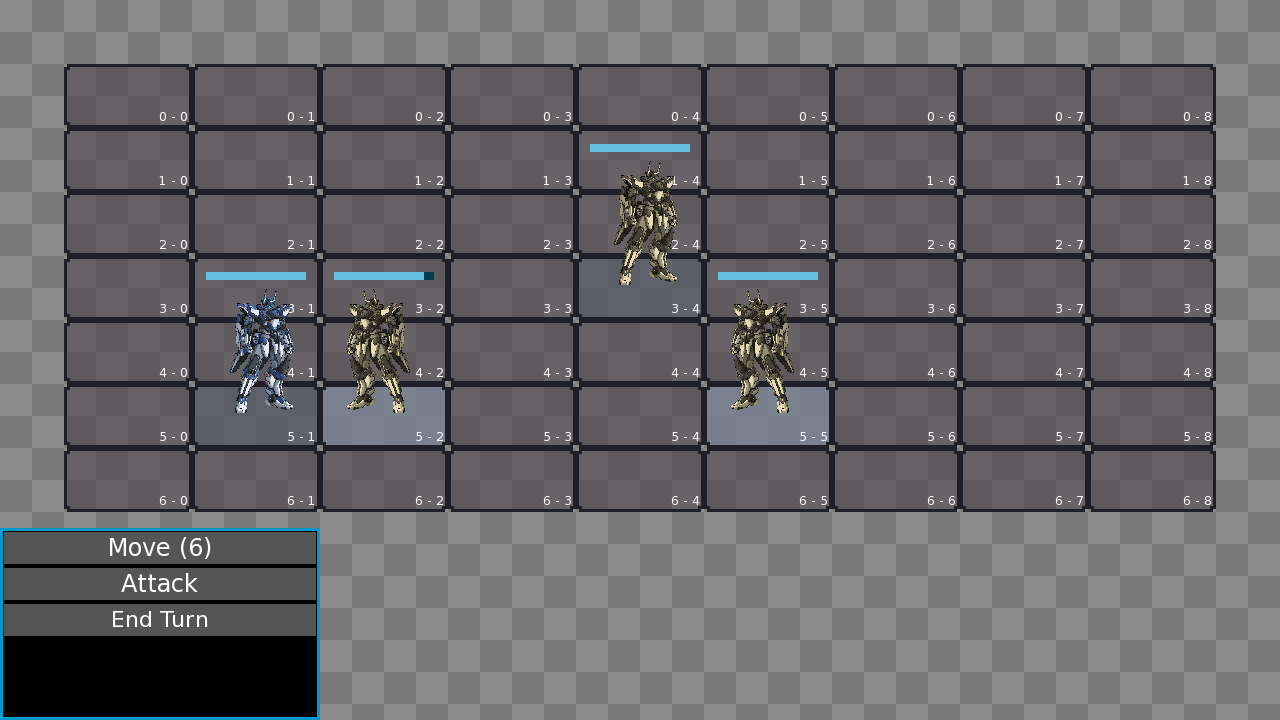Select grid tile 0-4
The width and height of the screenshot is (1280, 720).
640,96
